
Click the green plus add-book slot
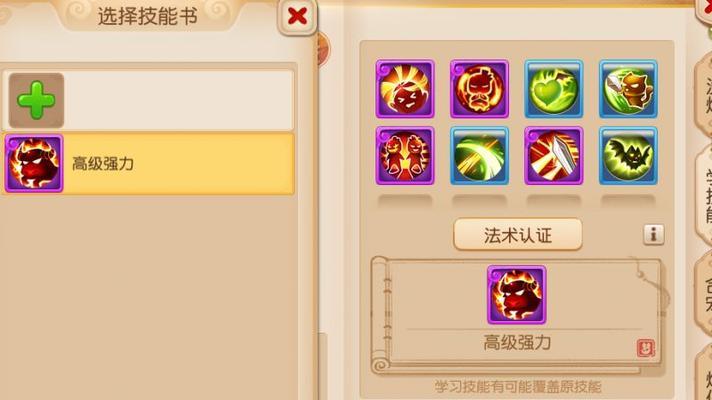36,100
